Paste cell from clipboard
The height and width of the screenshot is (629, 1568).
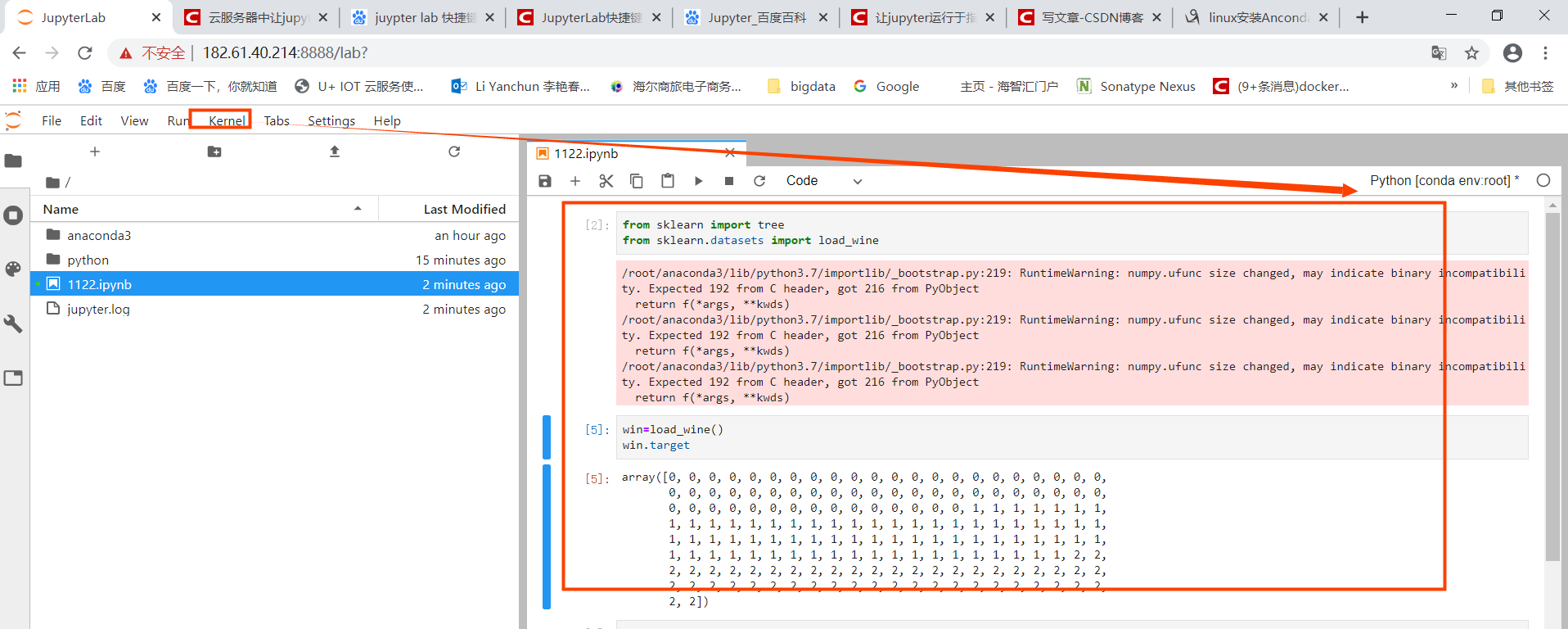[668, 181]
